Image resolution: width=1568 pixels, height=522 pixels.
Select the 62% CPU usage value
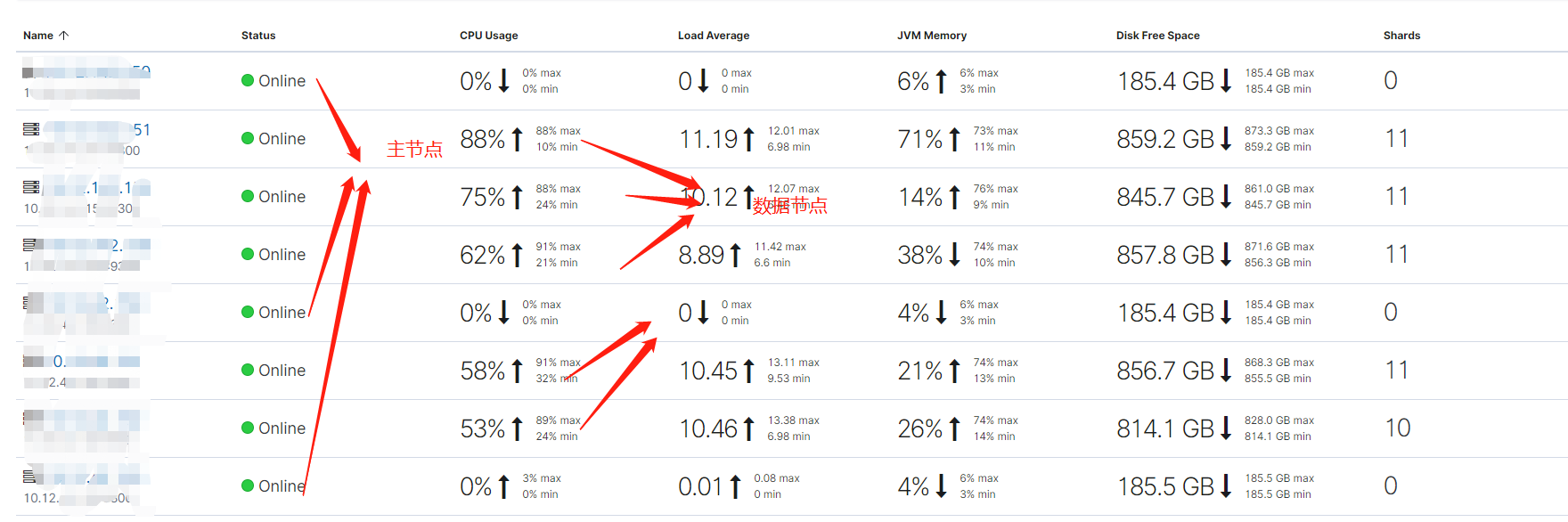click(483, 255)
